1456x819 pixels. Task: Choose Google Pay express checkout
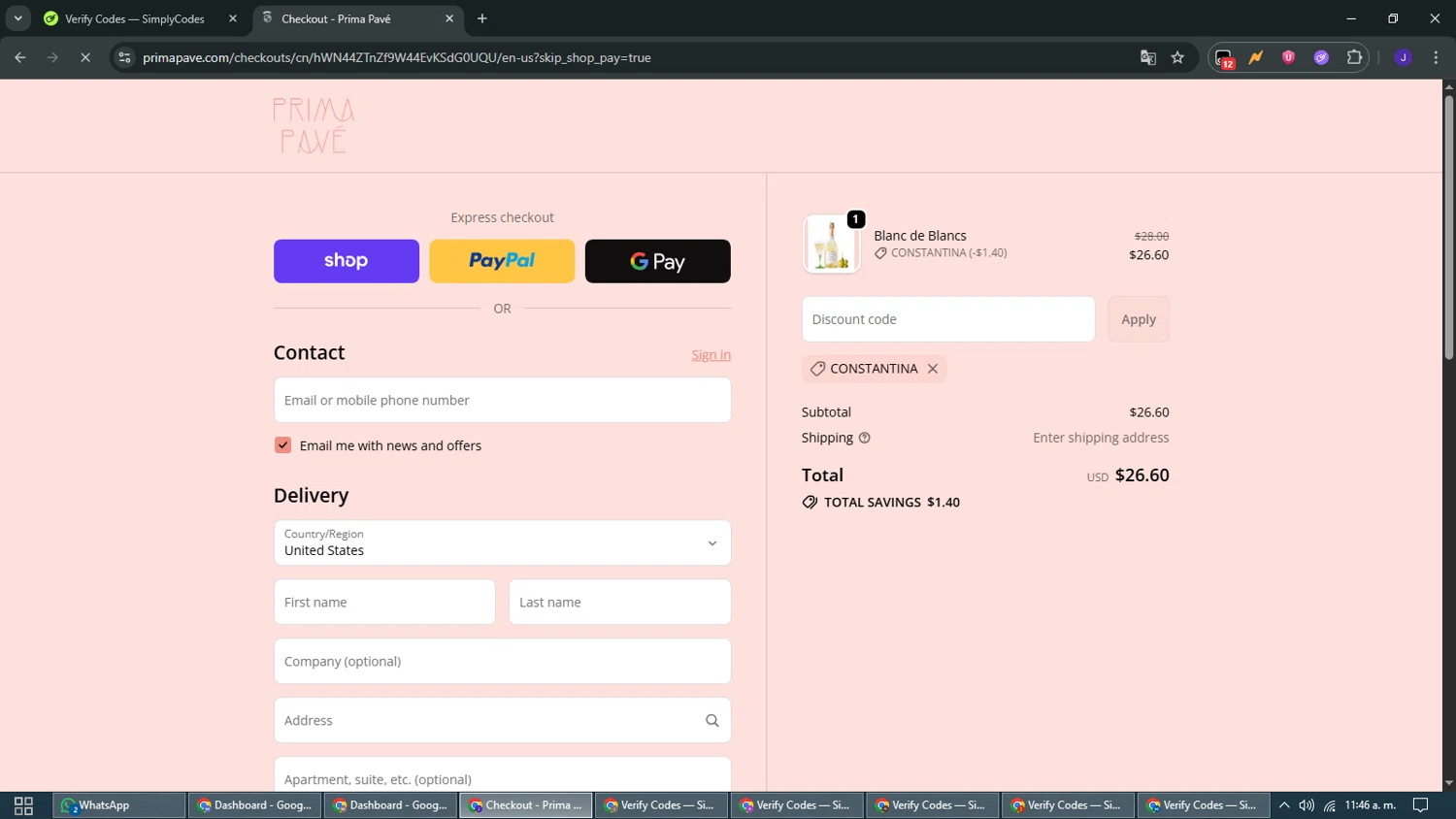pyautogui.click(x=657, y=261)
